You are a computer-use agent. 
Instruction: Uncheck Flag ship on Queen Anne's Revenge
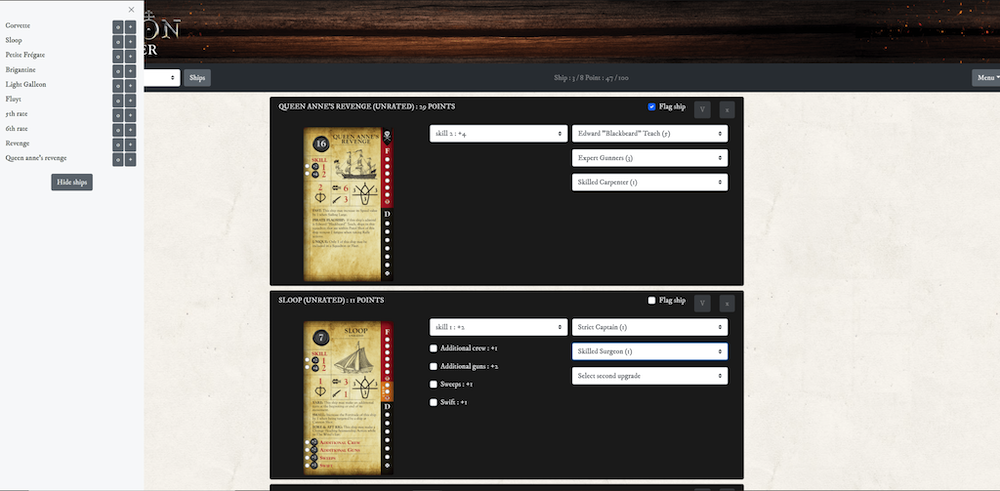(652, 107)
